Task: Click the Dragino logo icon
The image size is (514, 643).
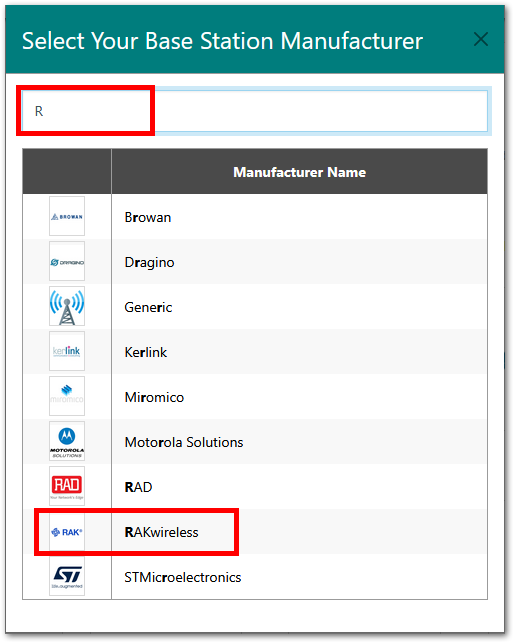Action: 67,261
